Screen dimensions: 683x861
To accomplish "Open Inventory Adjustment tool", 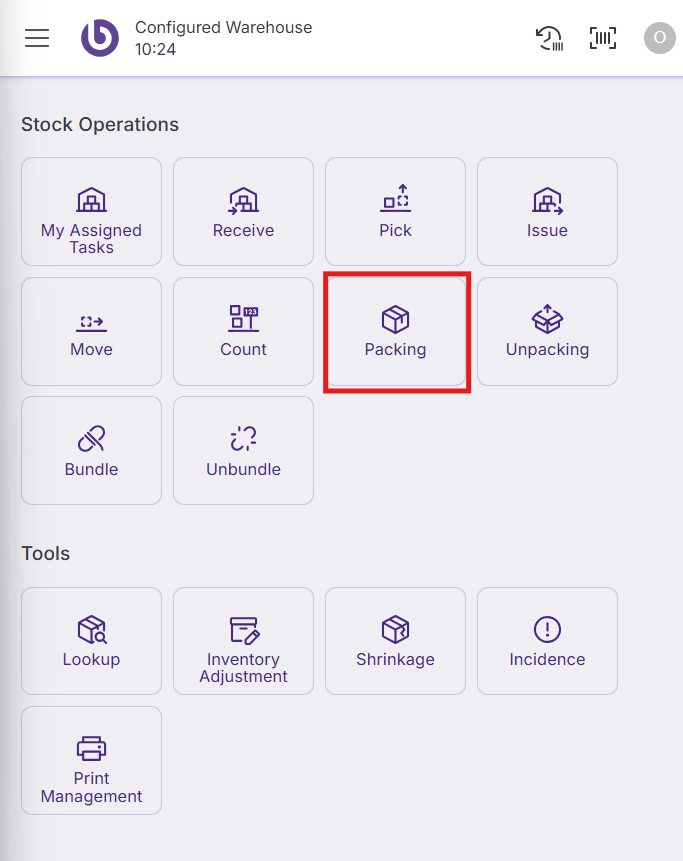I will click(x=243, y=640).
